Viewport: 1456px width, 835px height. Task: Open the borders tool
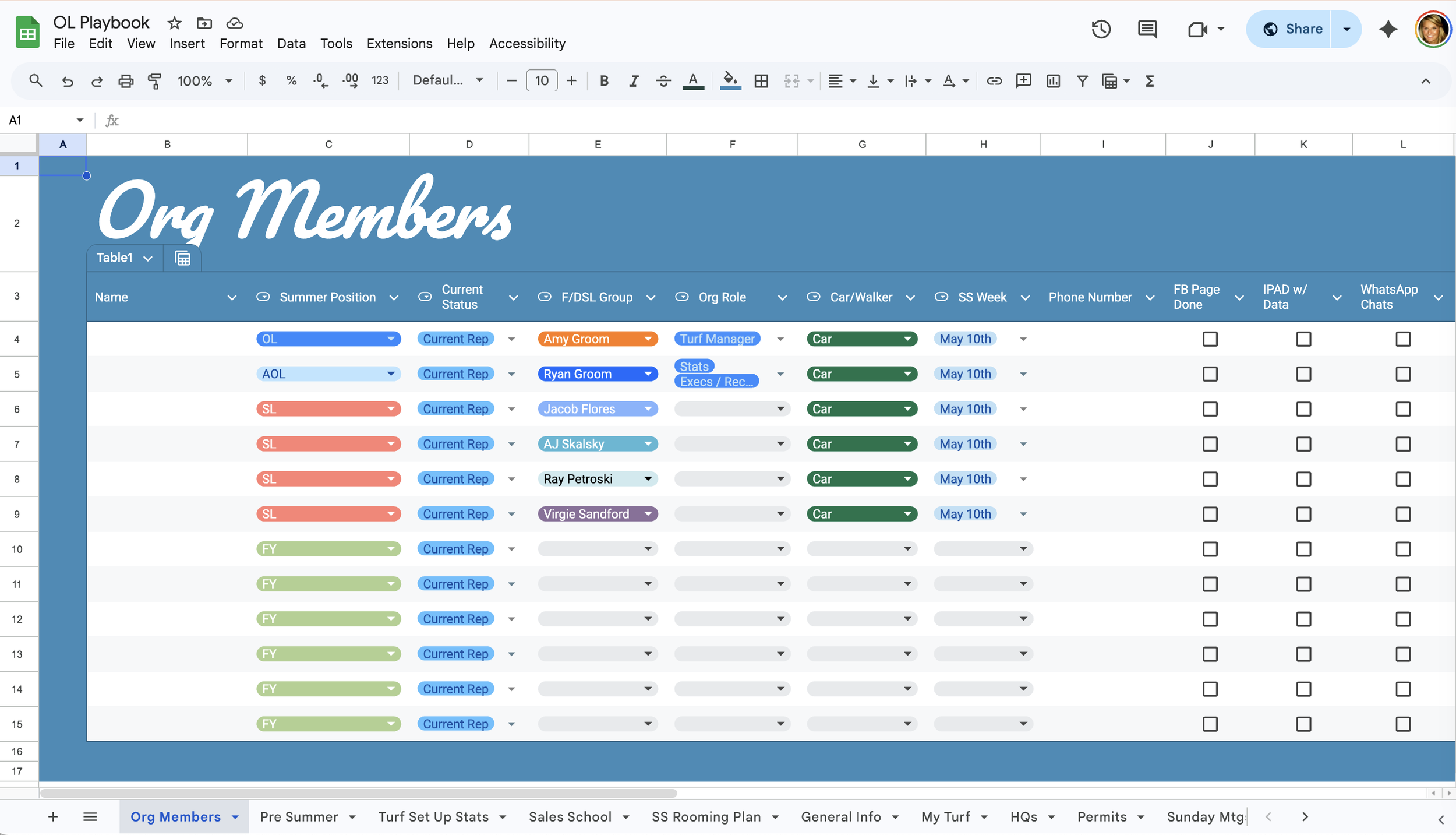pos(761,81)
